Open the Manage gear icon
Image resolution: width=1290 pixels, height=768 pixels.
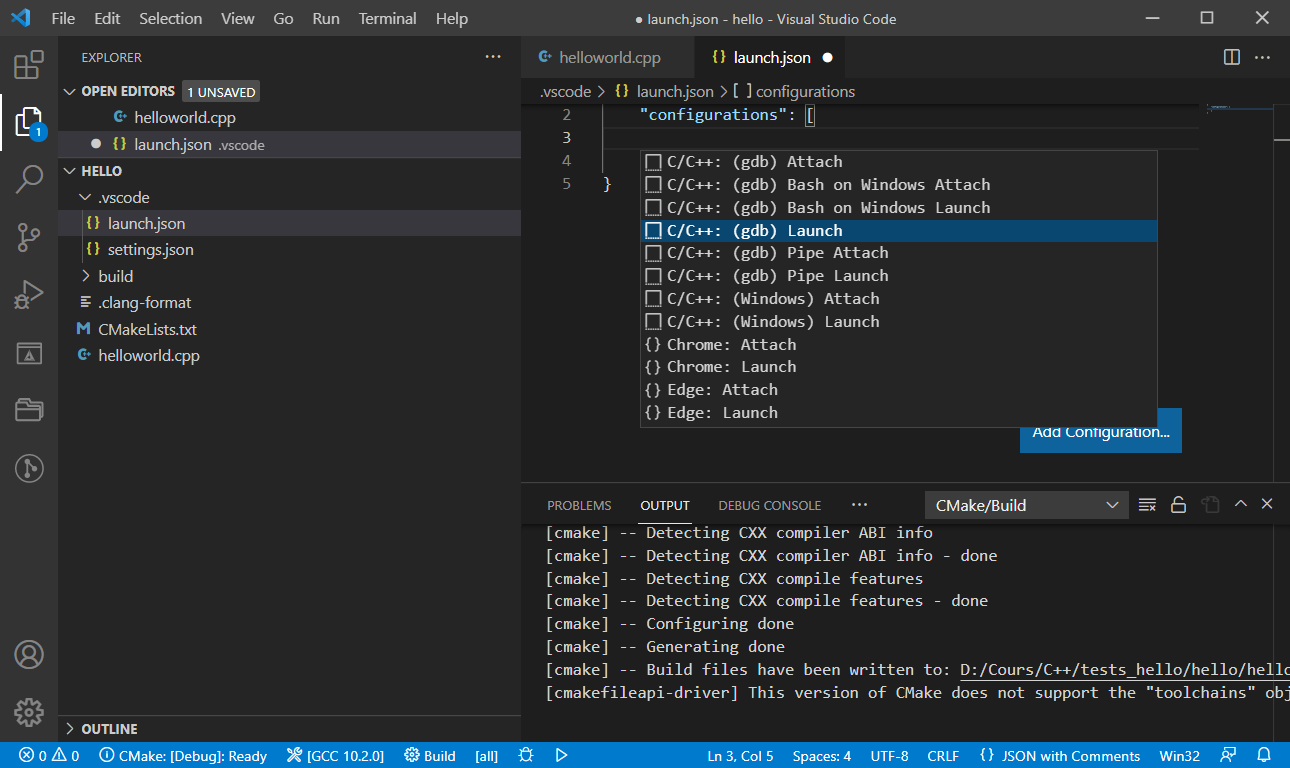coord(29,712)
